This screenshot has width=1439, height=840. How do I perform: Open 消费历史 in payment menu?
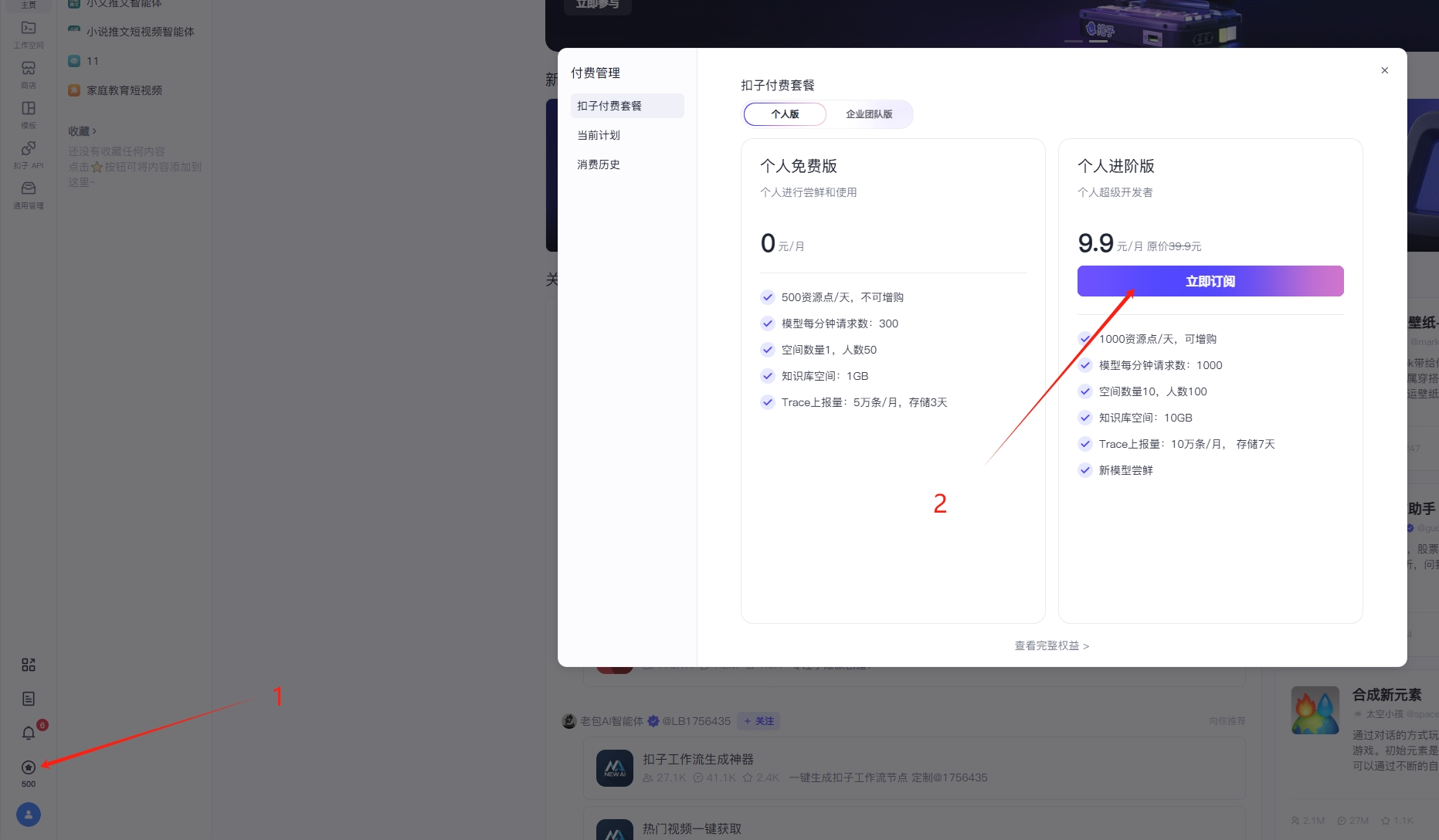coord(599,164)
